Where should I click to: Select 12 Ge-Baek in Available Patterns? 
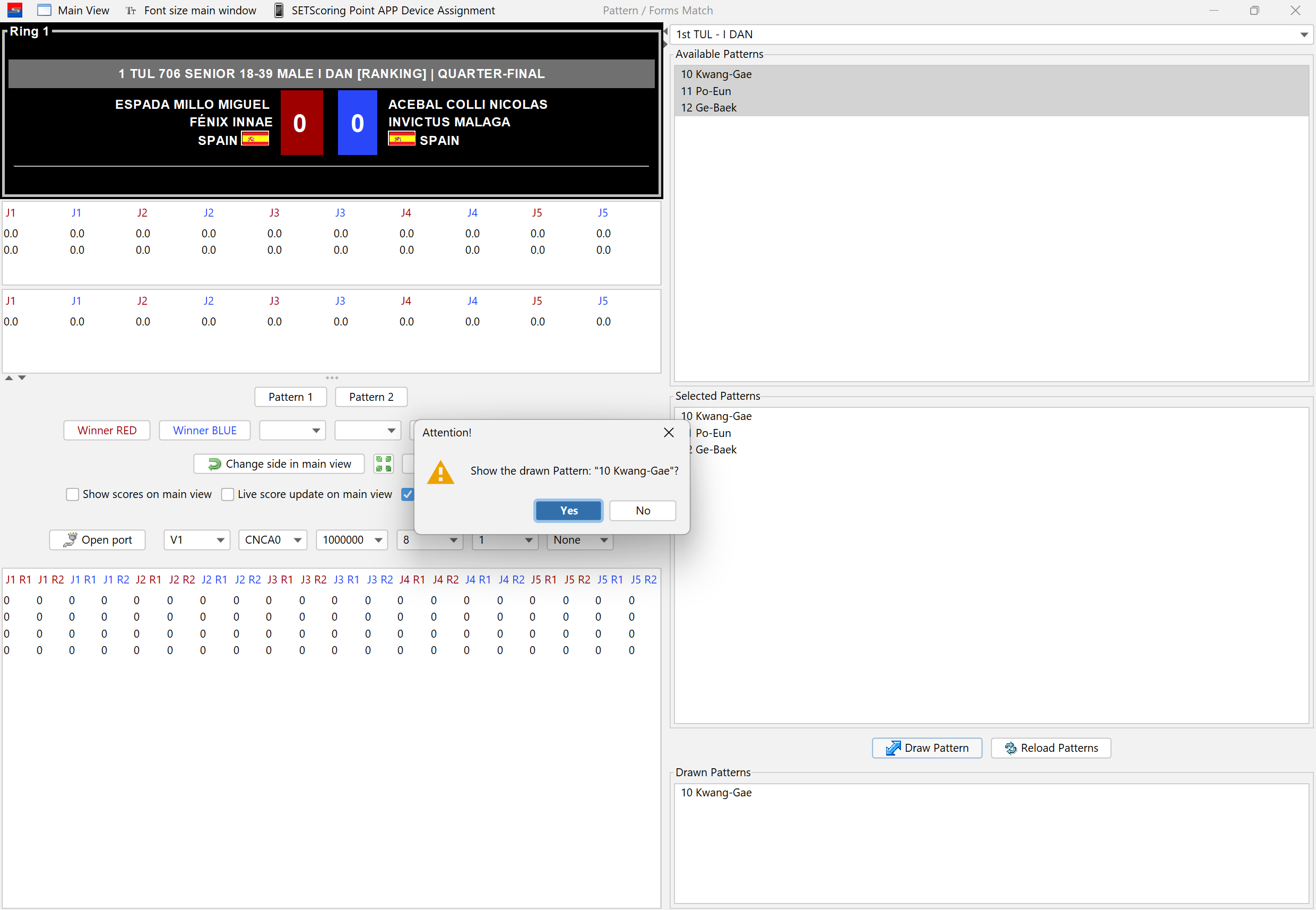(x=991, y=108)
